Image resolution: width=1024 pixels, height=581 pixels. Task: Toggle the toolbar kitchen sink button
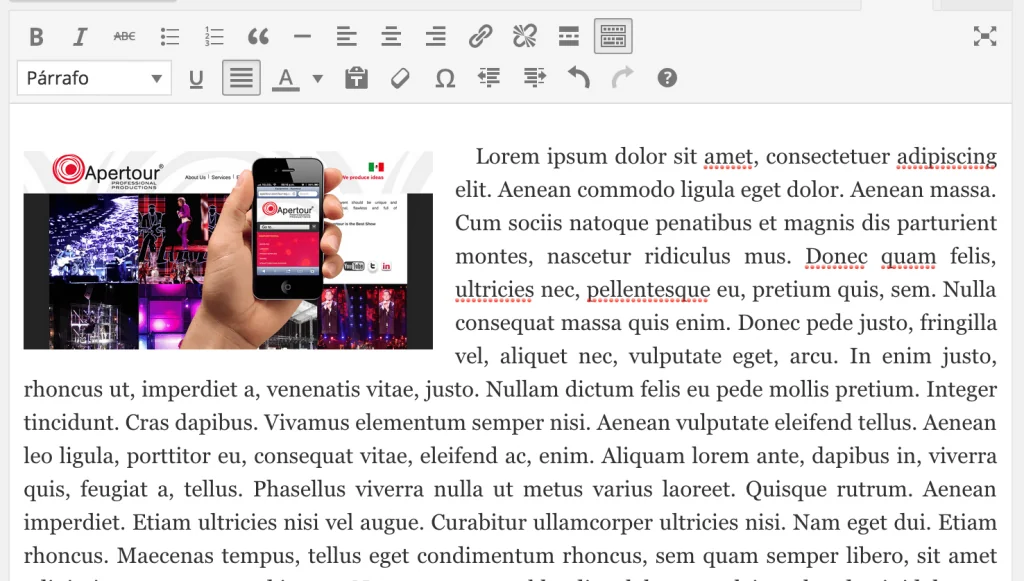613,37
